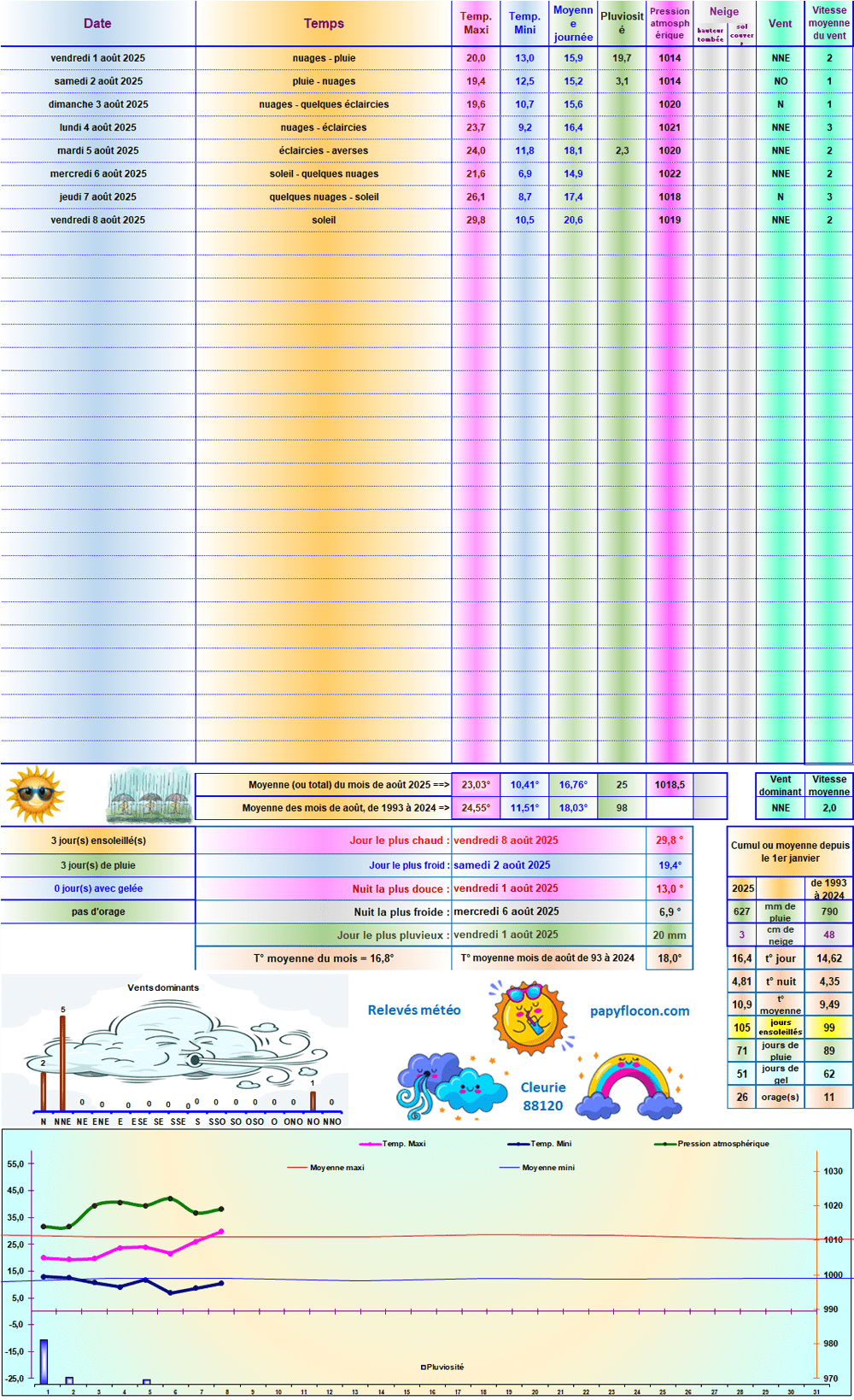Click the 'pluie - nuages' weather cell
This screenshot has height=1400, width=854.
pos(324,81)
